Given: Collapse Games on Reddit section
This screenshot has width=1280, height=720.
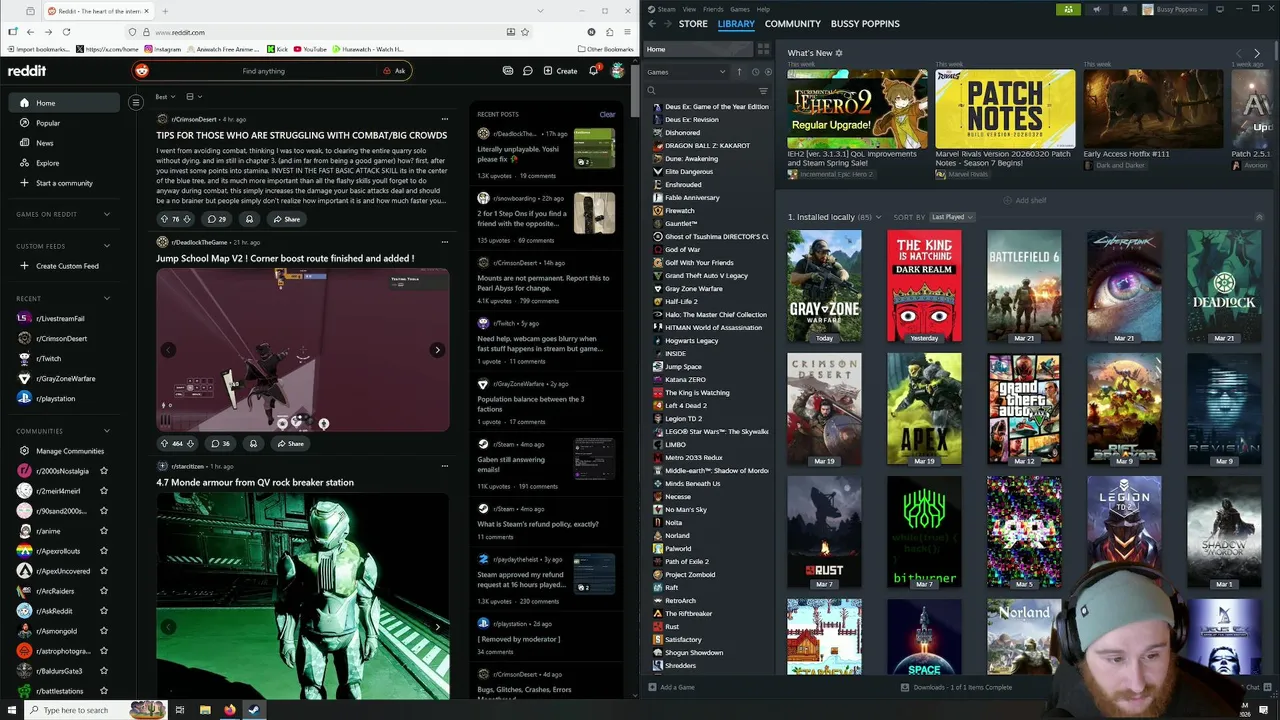Looking at the screenshot, I should 107,214.
